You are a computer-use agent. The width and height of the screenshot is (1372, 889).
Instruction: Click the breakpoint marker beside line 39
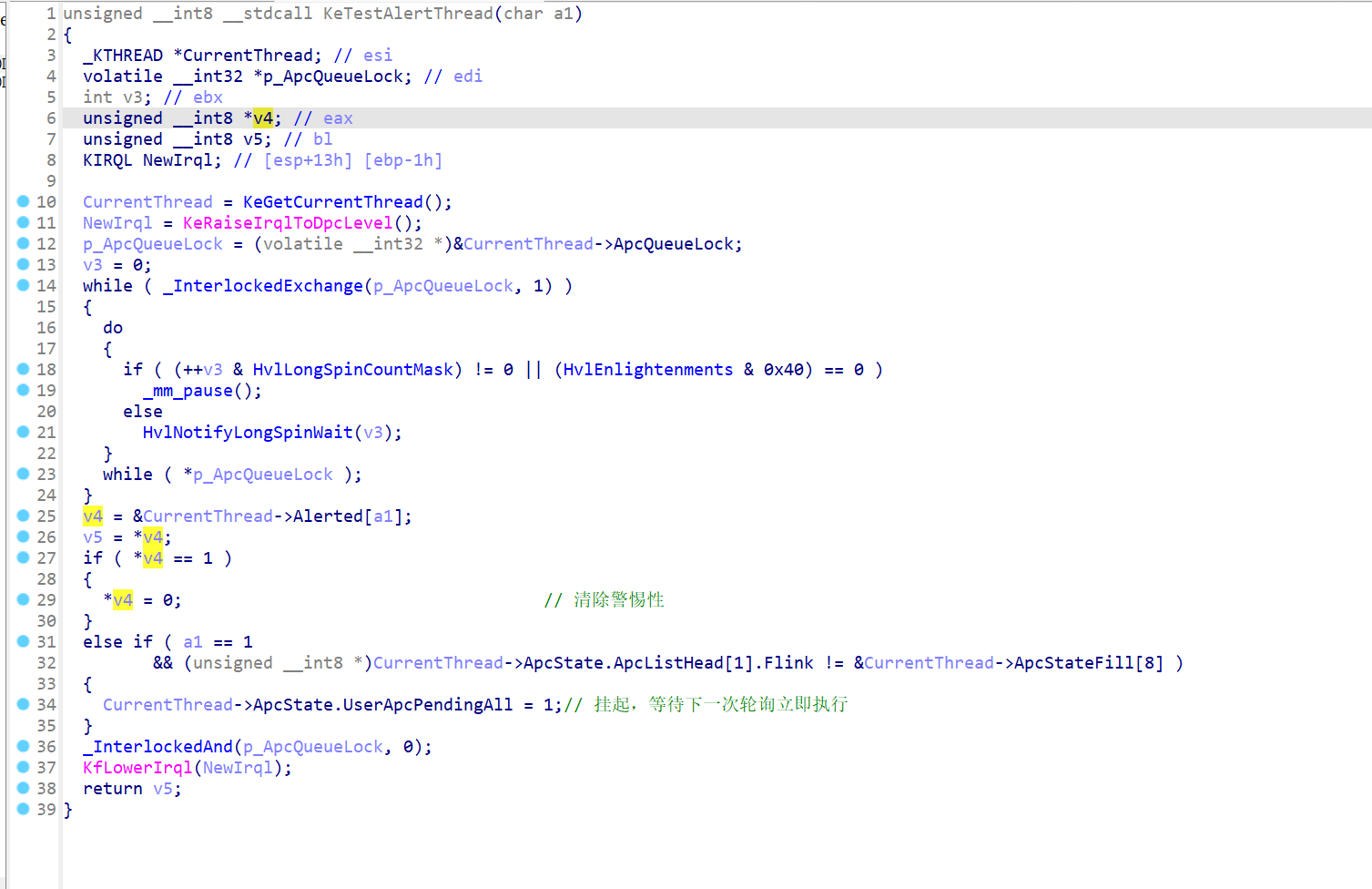[x=24, y=809]
